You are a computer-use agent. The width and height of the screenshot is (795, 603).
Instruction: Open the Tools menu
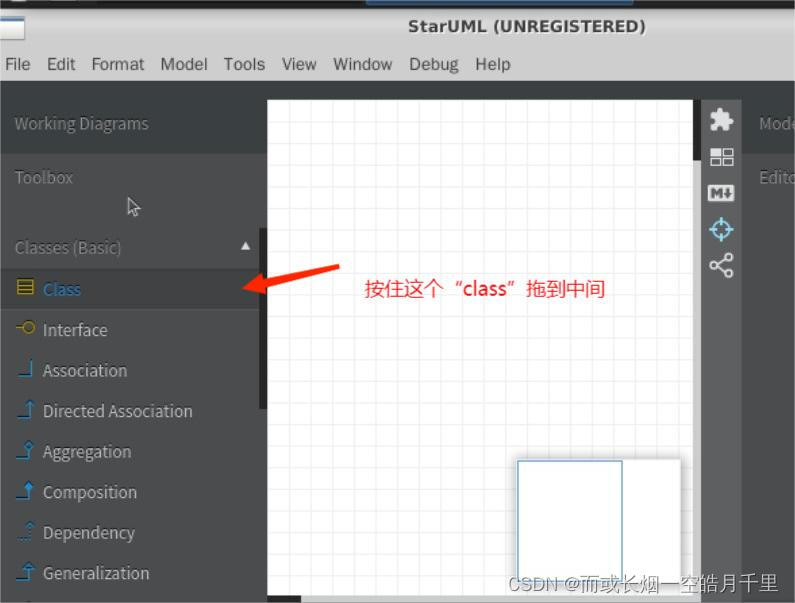pos(244,64)
